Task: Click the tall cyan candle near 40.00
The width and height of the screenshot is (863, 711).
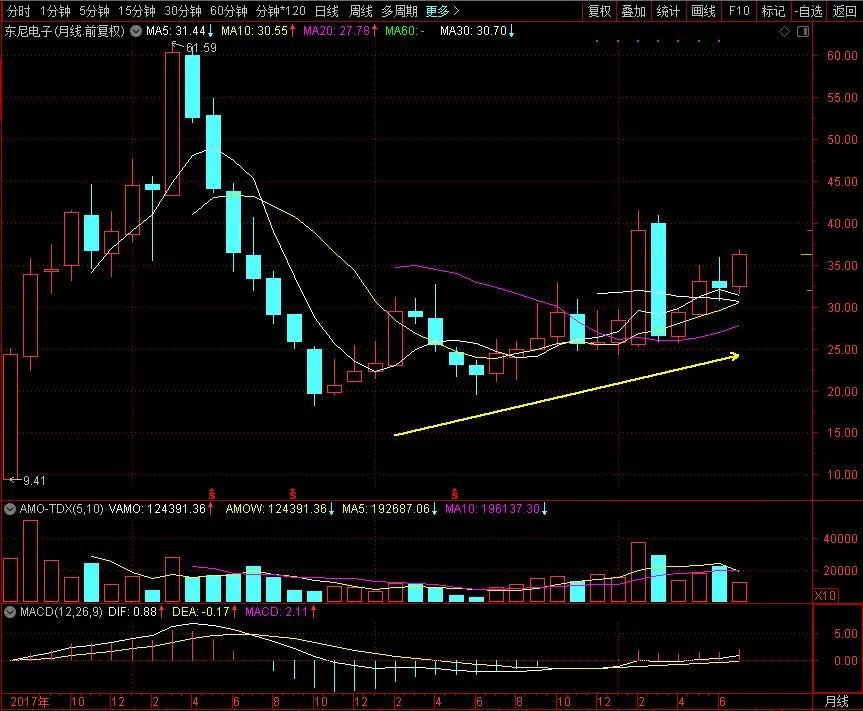Action: tap(658, 279)
